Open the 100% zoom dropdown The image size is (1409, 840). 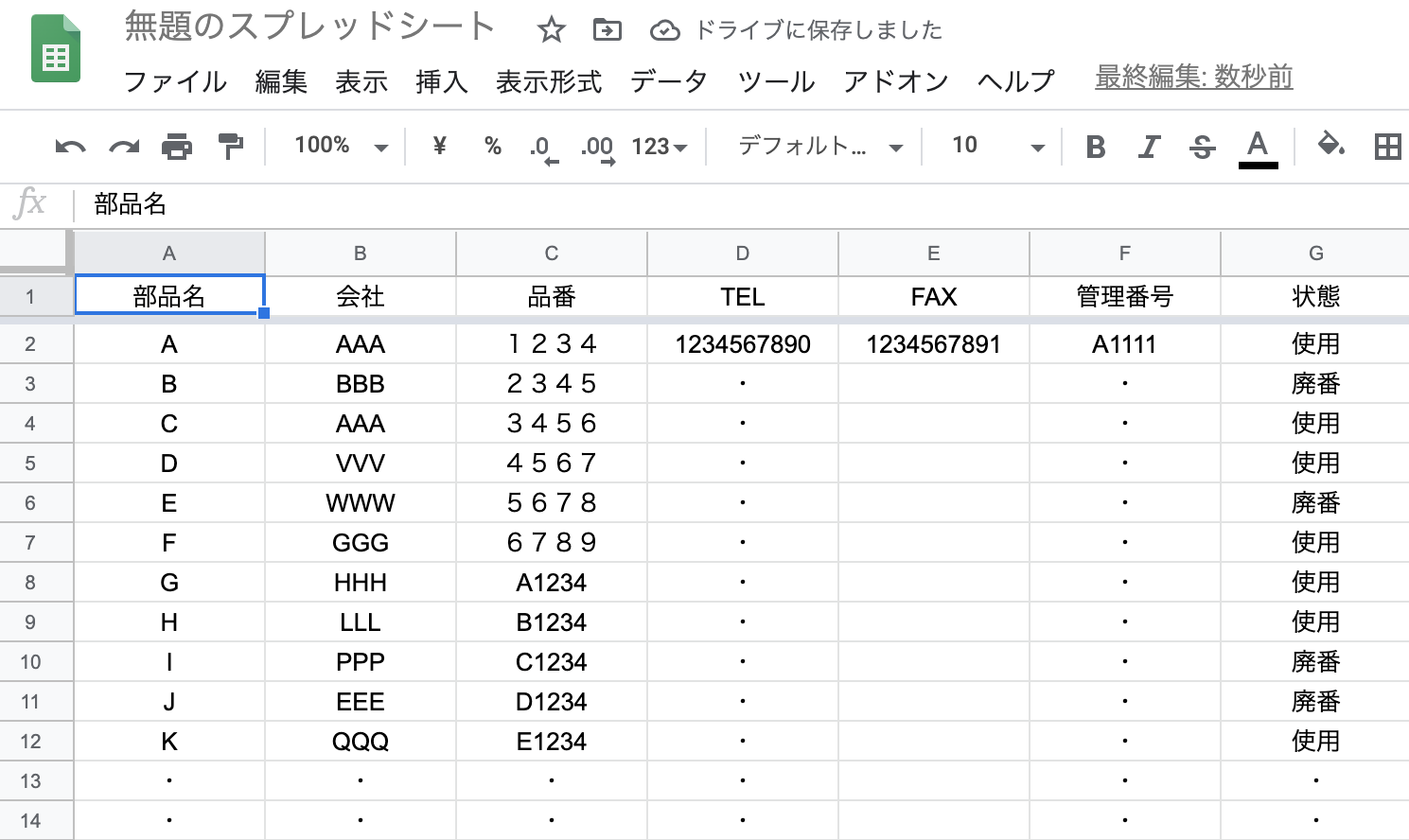(341, 146)
